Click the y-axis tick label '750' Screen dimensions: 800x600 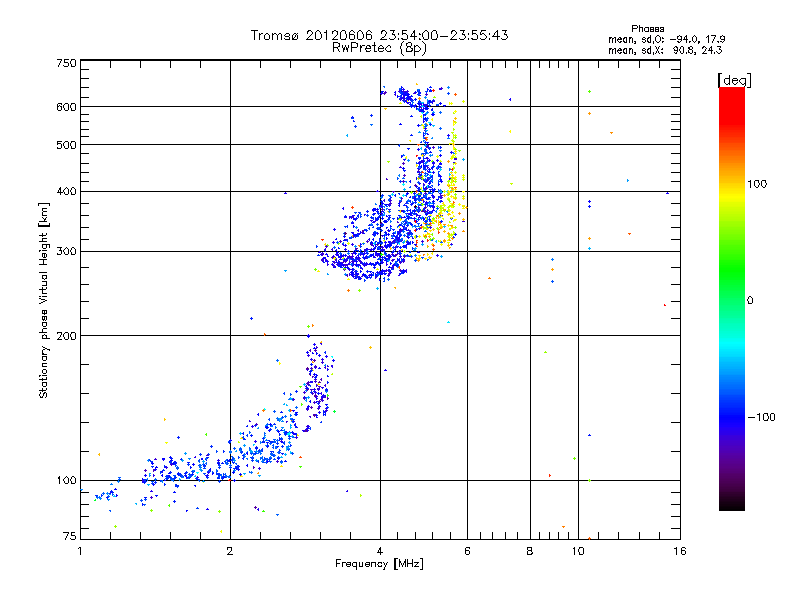[66, 63]
